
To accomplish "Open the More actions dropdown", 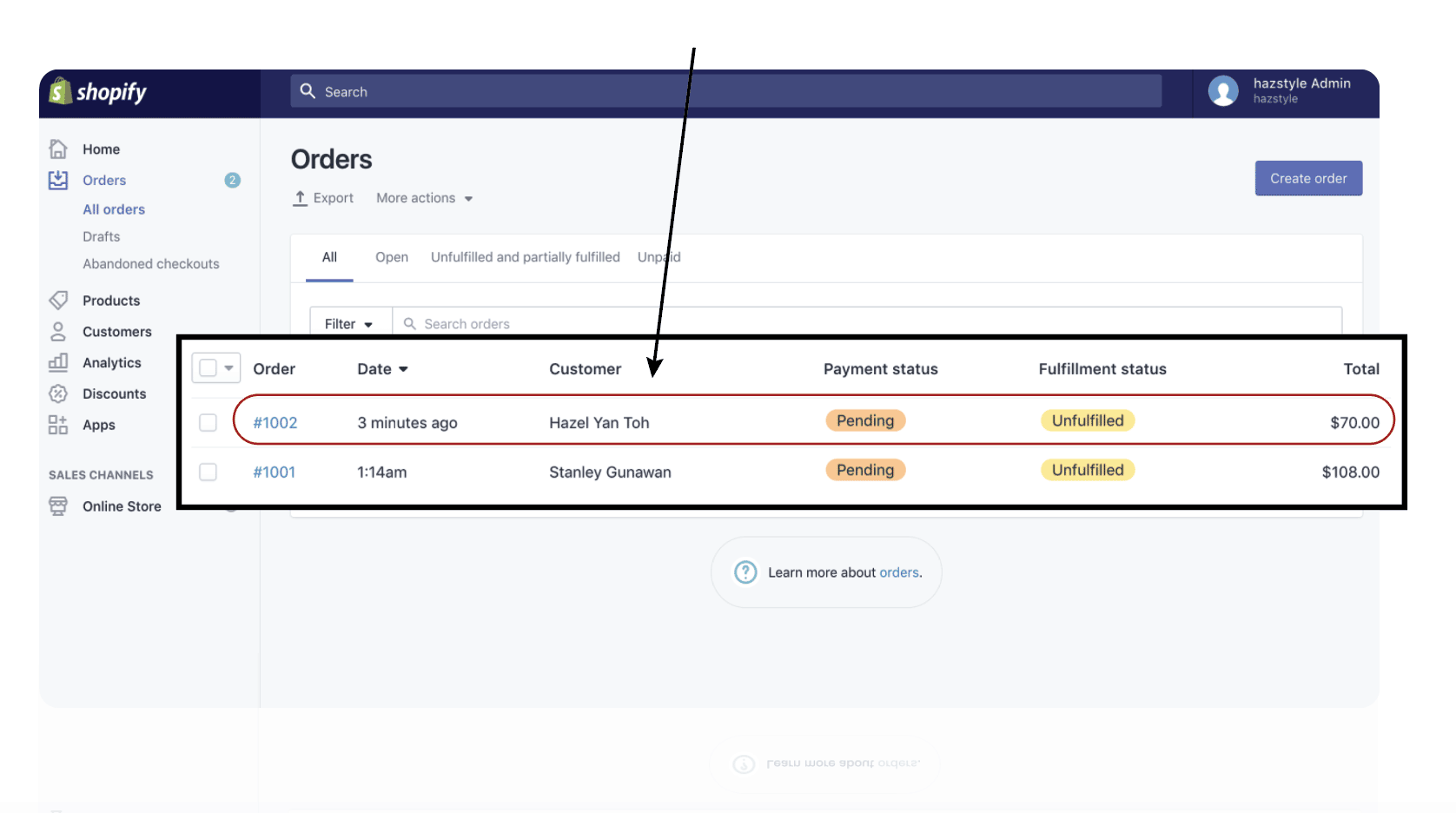I will [x=424, y=198].
